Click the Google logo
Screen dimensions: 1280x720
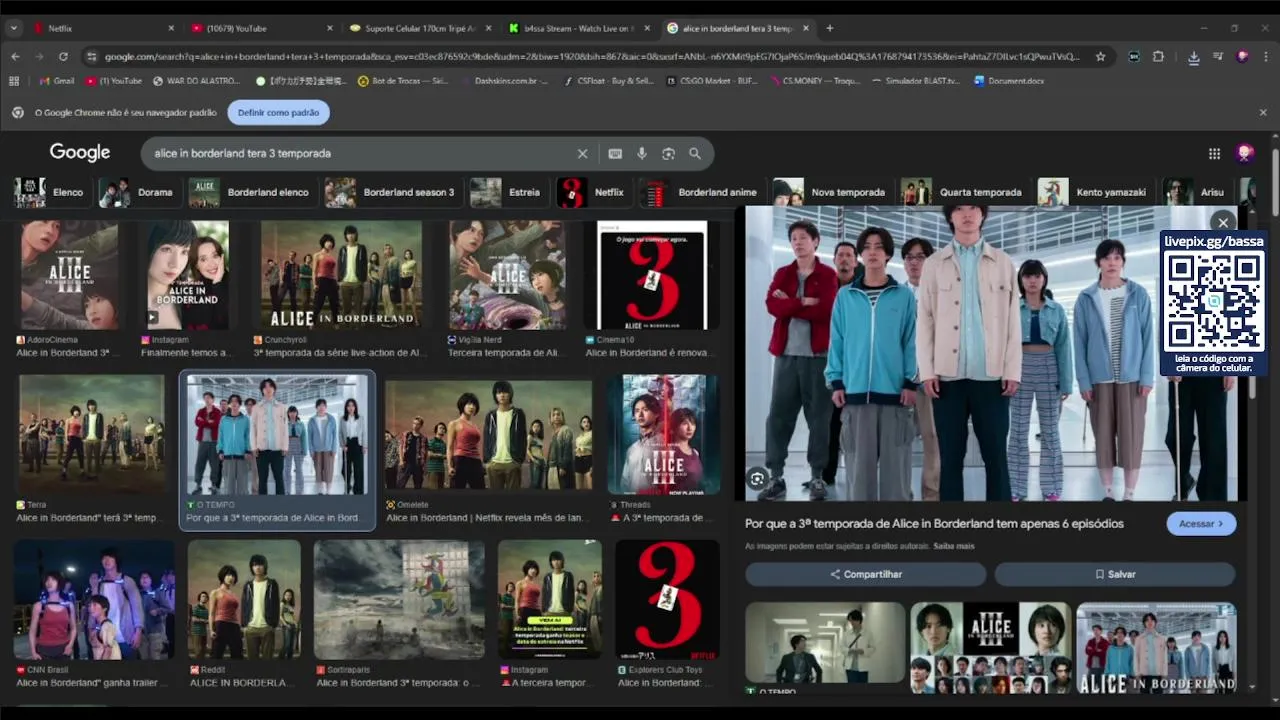[80, 152]
